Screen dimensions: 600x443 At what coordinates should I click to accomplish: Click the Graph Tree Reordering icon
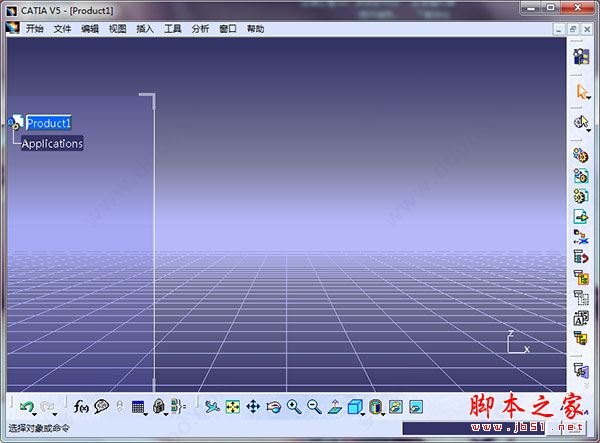pyautogui.click(x=581, y=257)
